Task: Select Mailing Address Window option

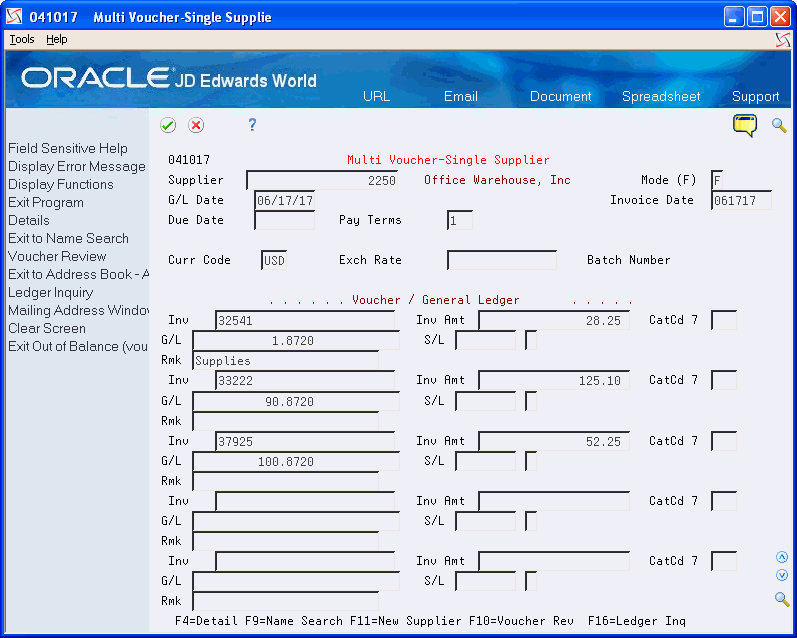Action: [78, 310]
